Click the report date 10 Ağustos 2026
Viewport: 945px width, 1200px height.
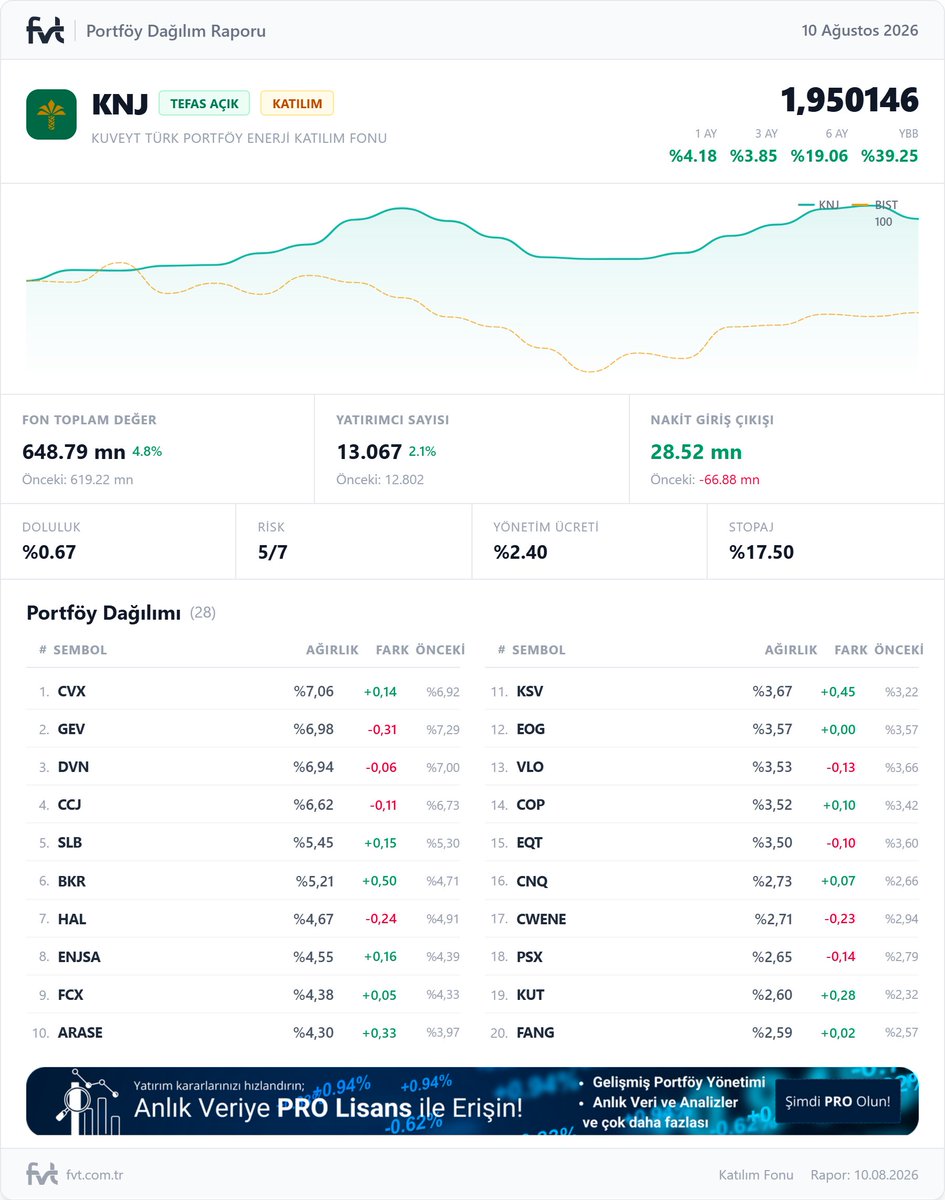[x=860, y=31]
